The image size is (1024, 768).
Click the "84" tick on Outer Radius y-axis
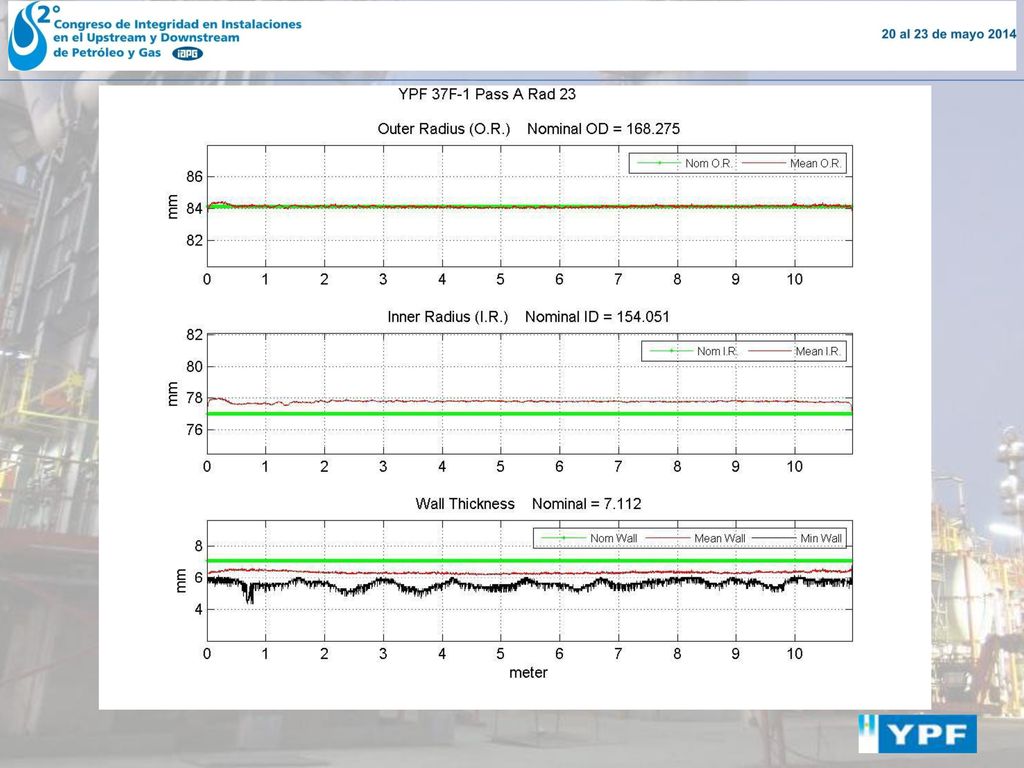(195, 208)
